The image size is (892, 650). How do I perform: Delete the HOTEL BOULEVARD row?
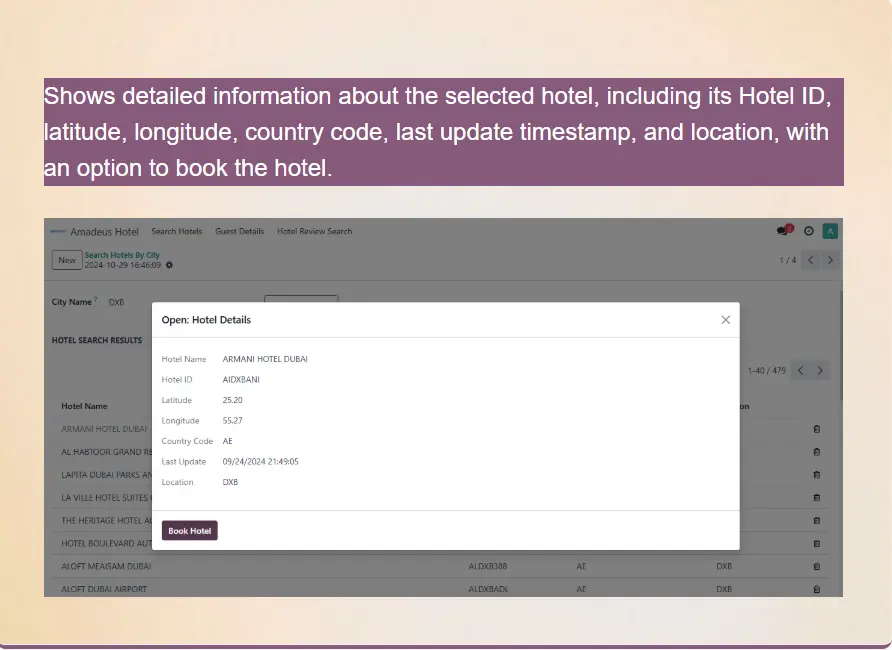(x=816, y=544)
